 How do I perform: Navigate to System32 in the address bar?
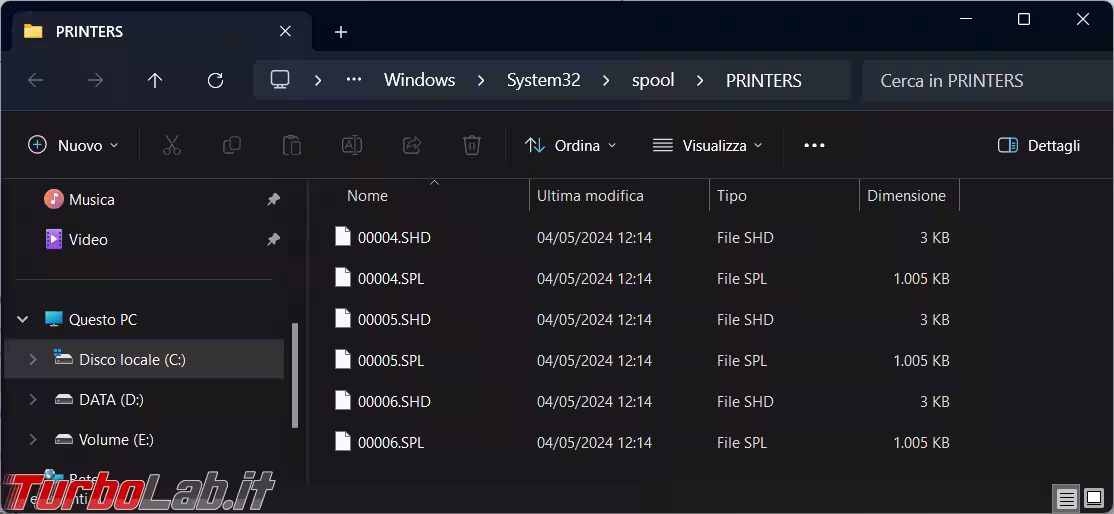[x=543, y=81]
